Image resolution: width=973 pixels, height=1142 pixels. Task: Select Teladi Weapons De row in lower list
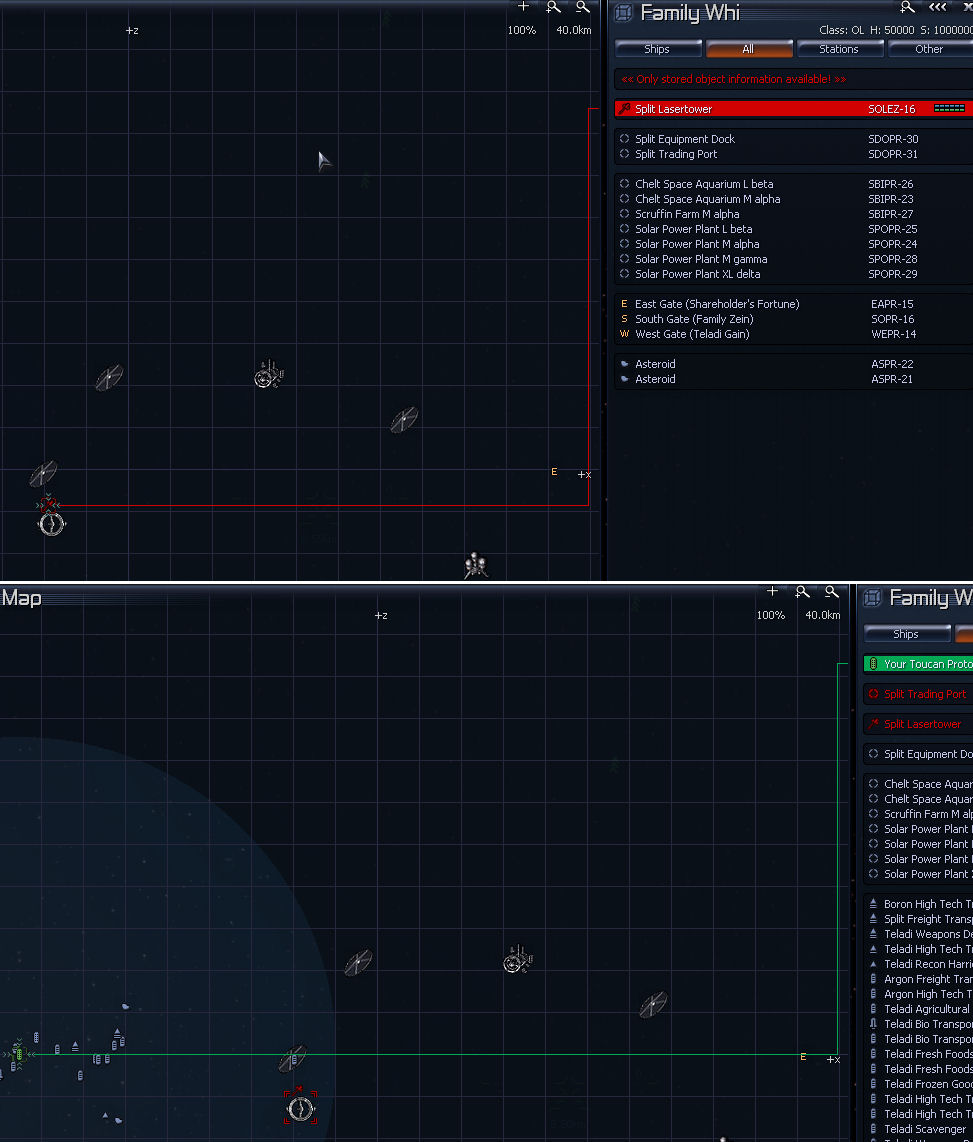tap(918, 934)
